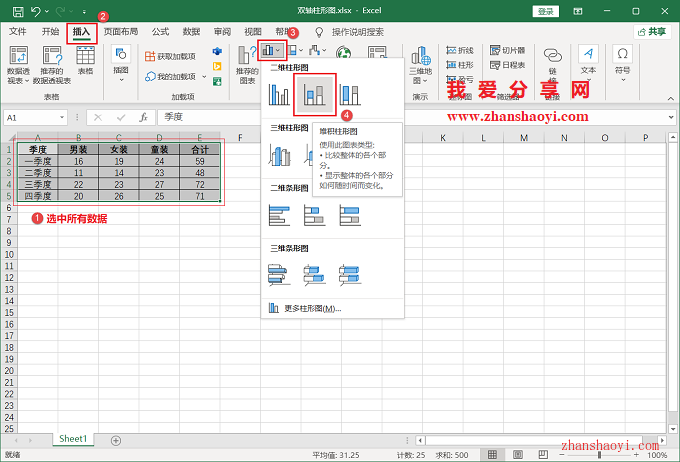Select the Sheet1 tab
This screenshot has width=680, height=462.
(x=73, y=439)
